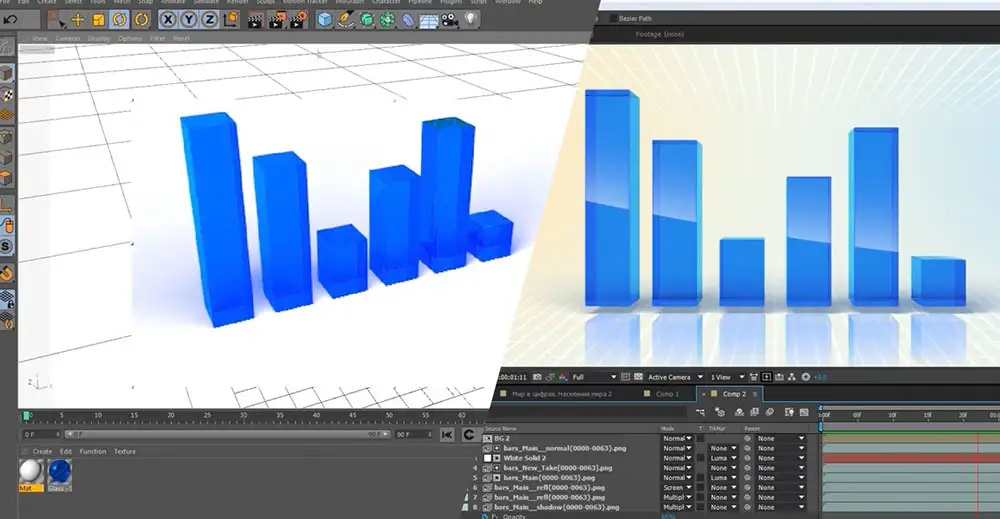Image resolution: width=1000 pixels, height=519 pixels.
Task: Toggle preserve transparency box for BG 2
Action: click(x=700, y=439)
